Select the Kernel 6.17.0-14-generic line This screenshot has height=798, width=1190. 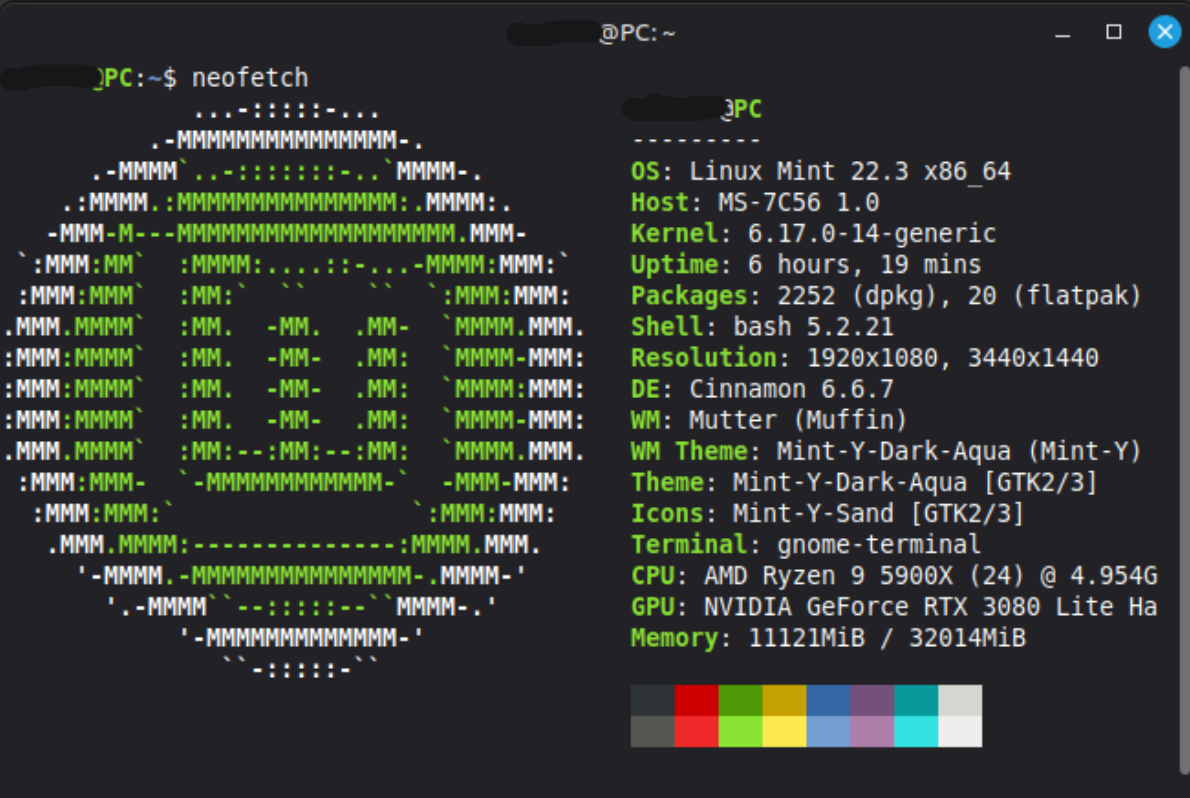(813, 234)
